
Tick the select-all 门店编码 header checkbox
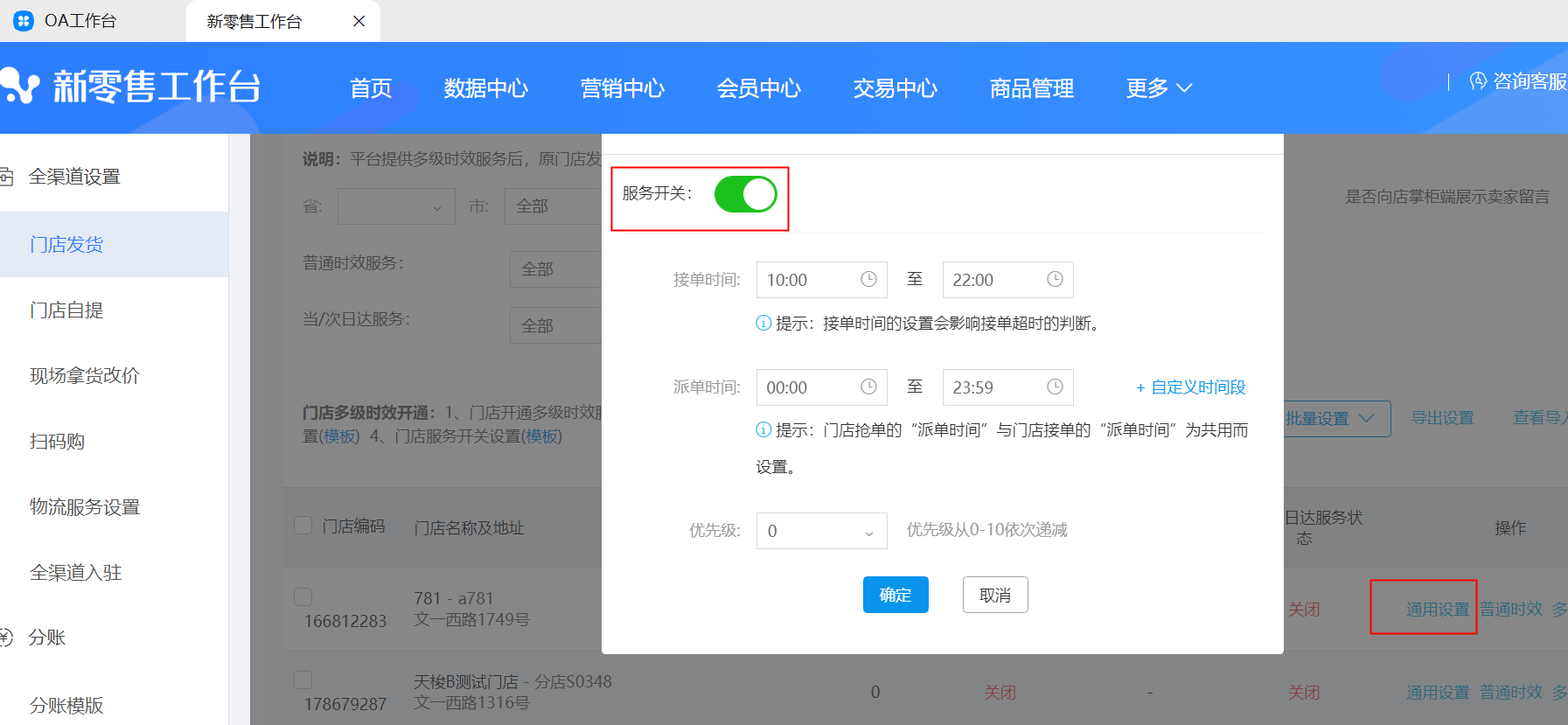[303, 526]
